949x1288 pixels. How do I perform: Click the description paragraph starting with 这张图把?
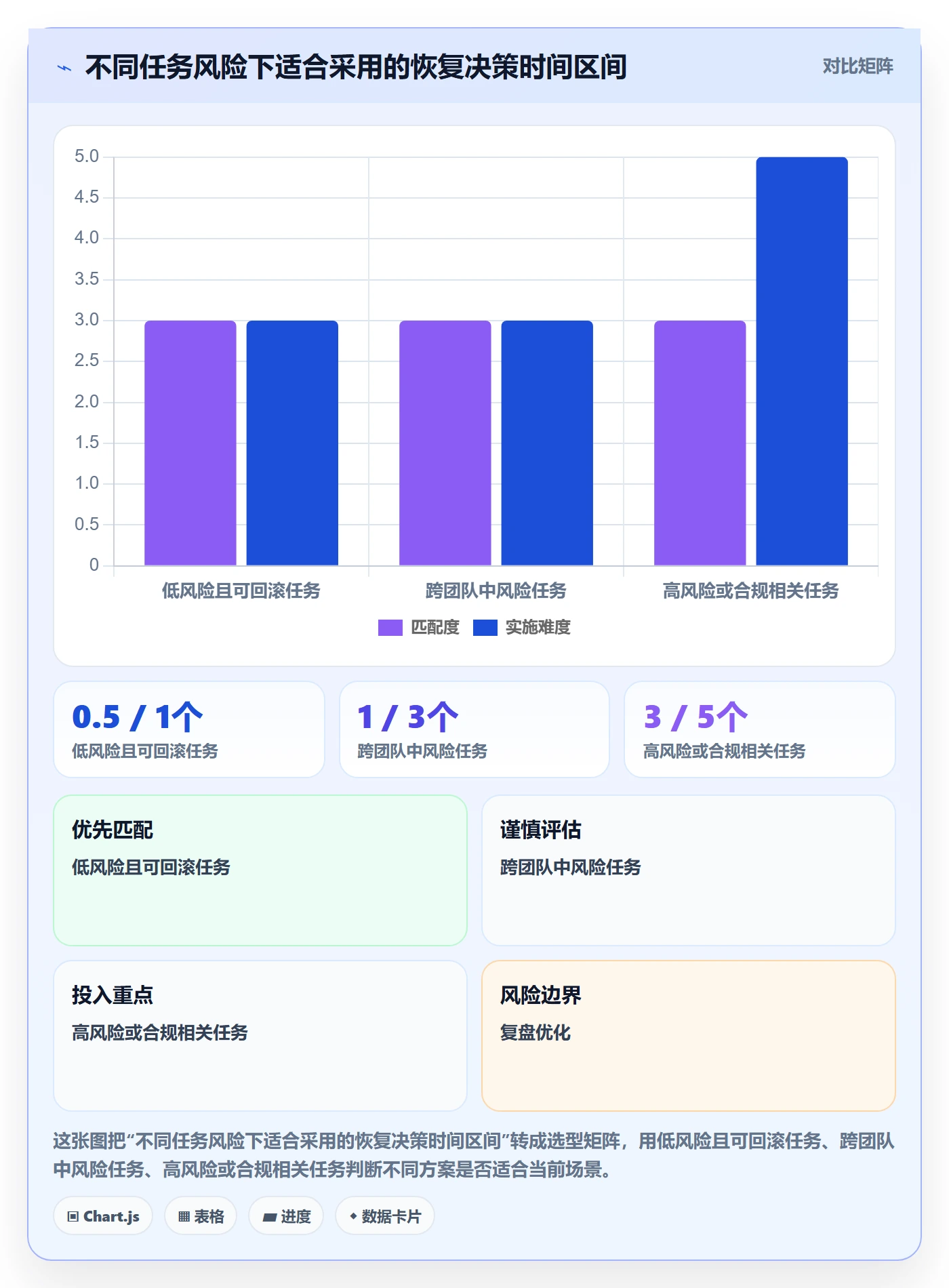(474, 1155)
